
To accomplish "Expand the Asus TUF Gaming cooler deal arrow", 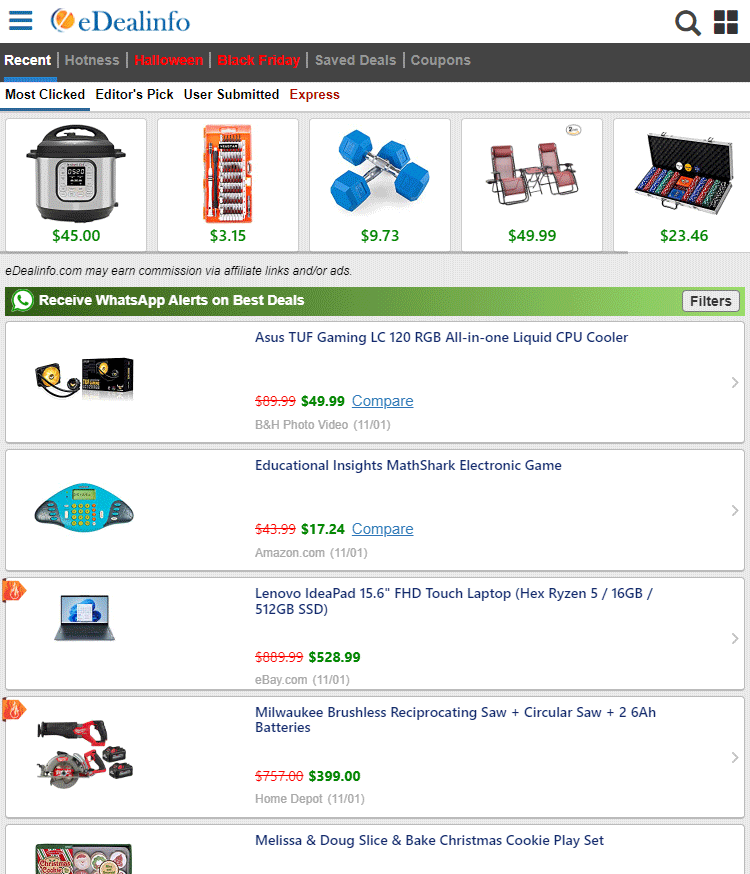I will (x=734, y=382).
